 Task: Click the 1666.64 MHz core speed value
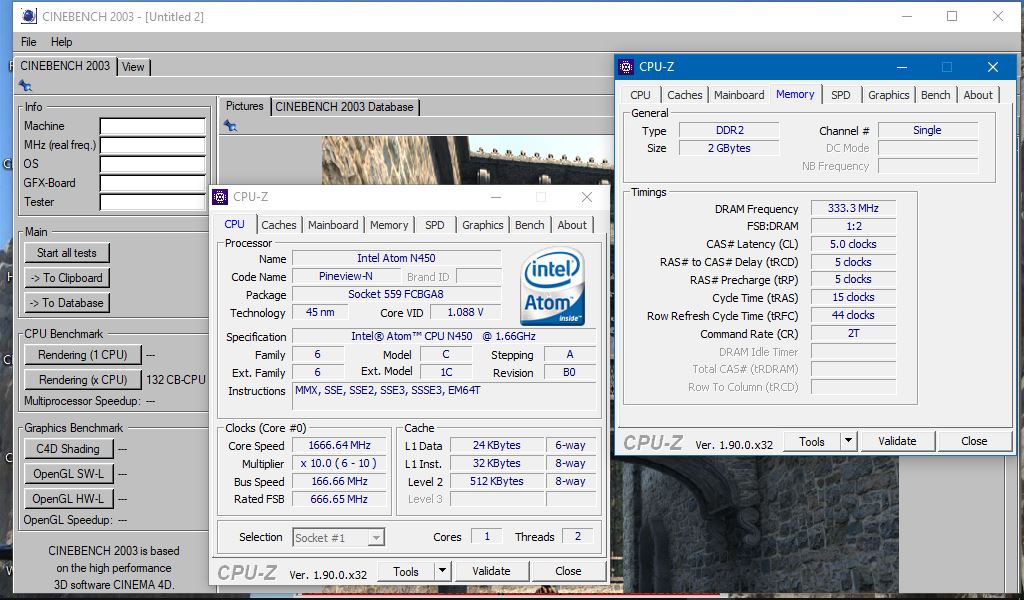click(340, 445)
